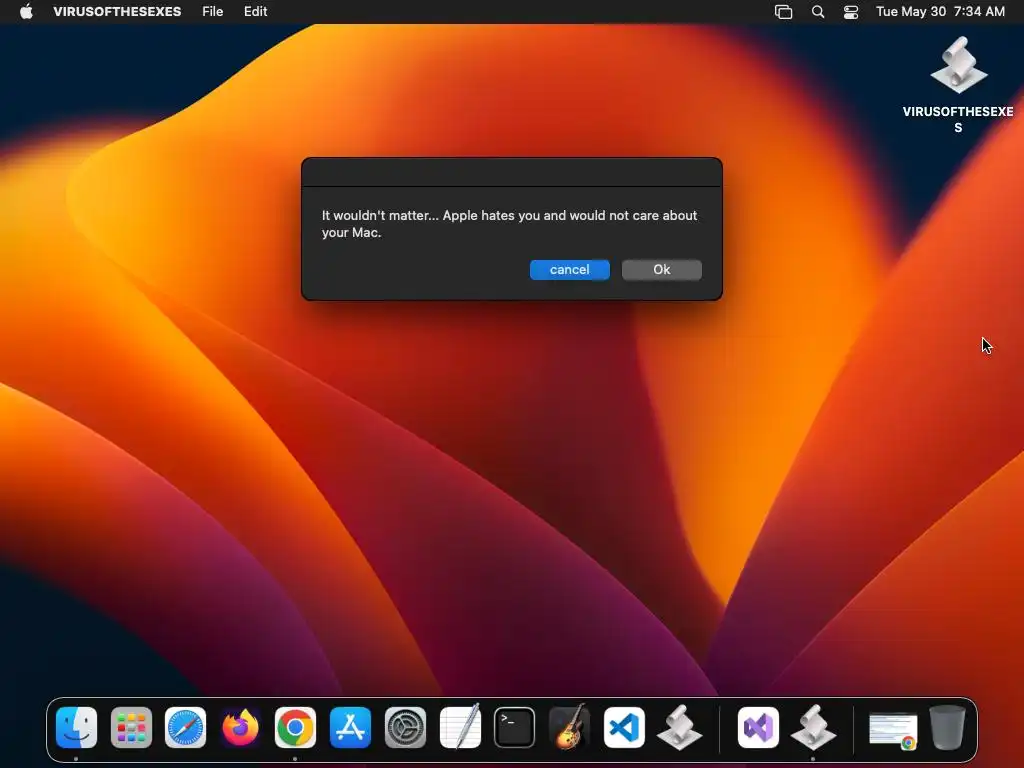
Task: Open the VIRUSOFTHESEXES application menu
Action: pos(117,12)
